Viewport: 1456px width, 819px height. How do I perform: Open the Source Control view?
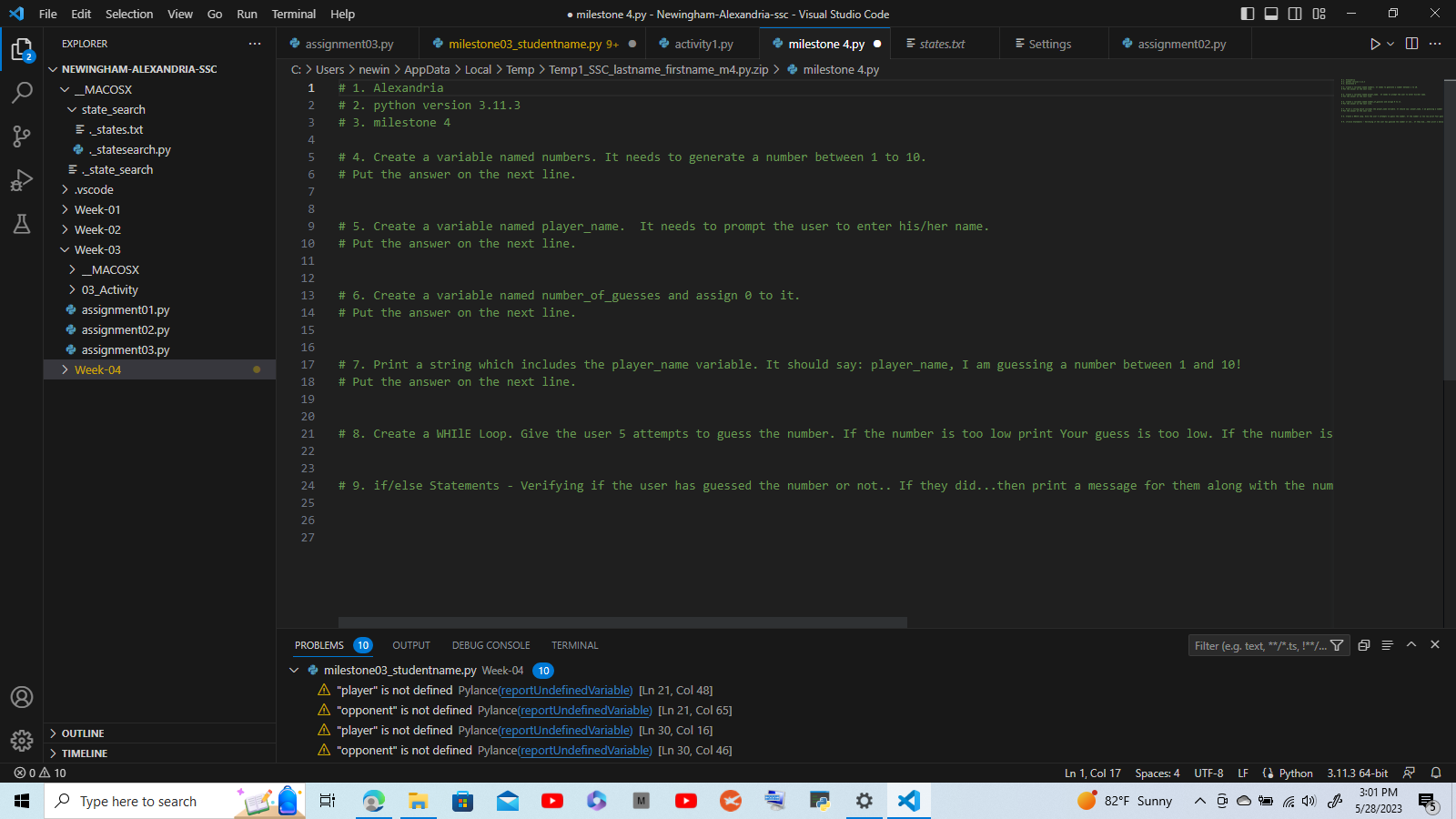(x=22, y=136)
